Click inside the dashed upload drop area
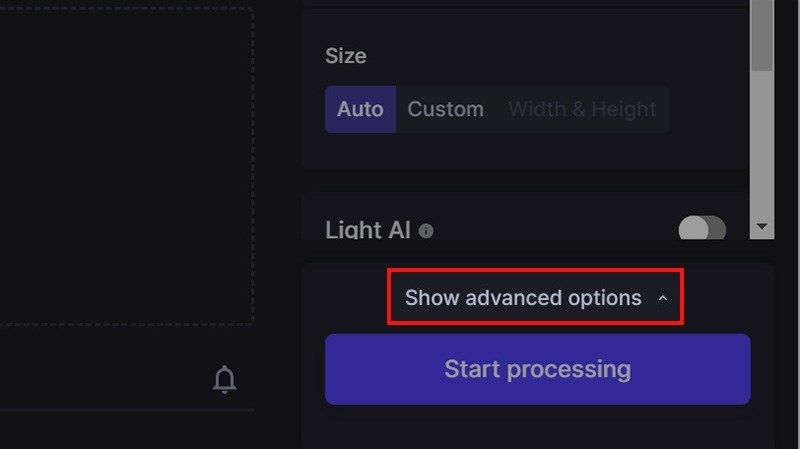Screen dimensions: 800x449 127,166
